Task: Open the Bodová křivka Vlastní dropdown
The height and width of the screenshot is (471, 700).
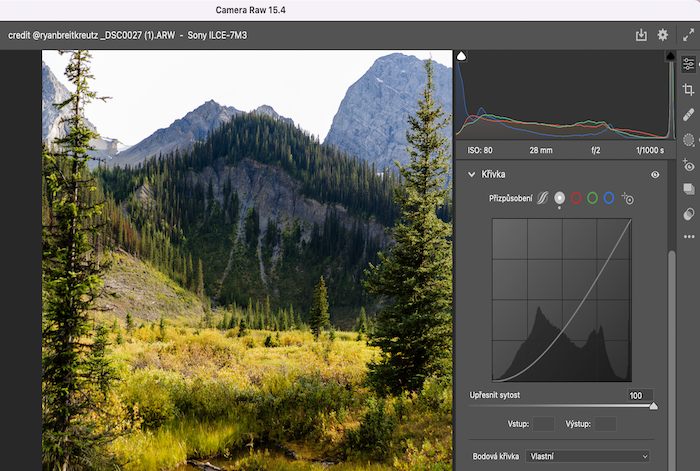Action: coord(588,456)
